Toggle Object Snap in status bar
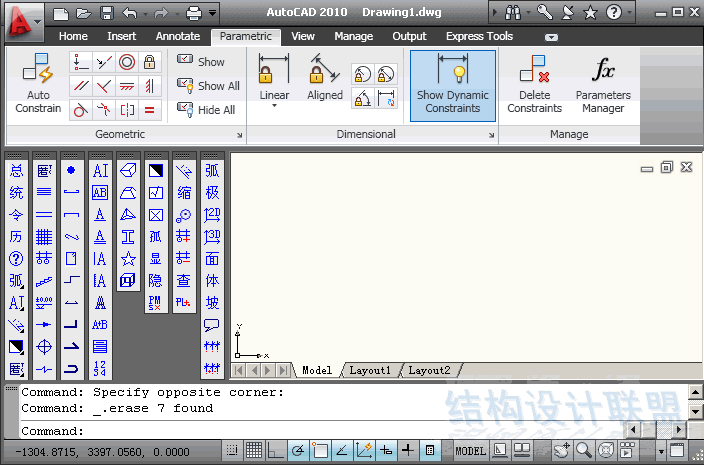 (x=320, y=450)
